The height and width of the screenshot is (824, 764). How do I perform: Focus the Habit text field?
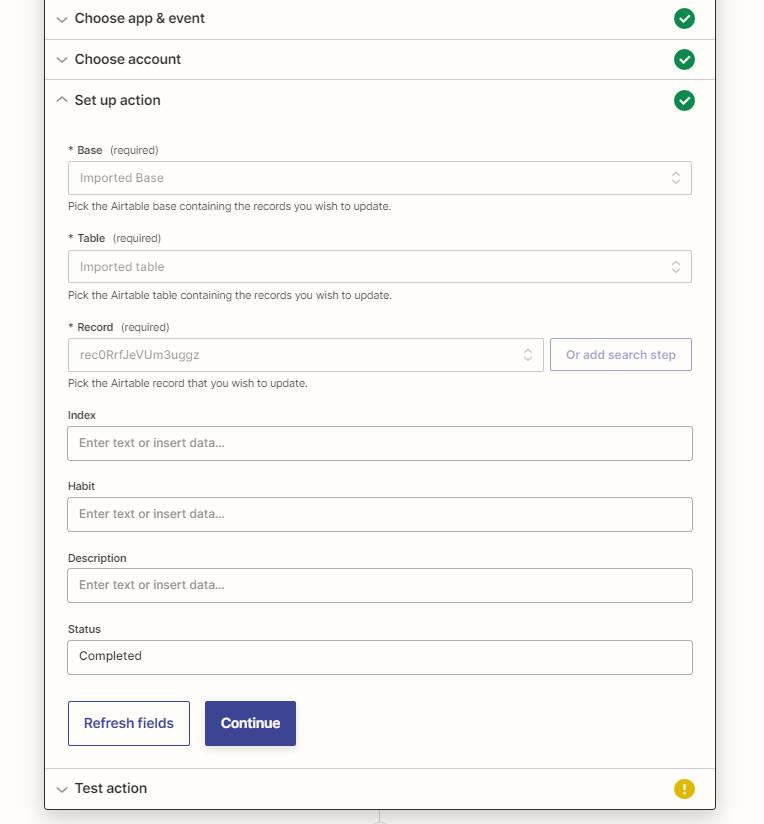pyautogui.click(x=379, y=514)
